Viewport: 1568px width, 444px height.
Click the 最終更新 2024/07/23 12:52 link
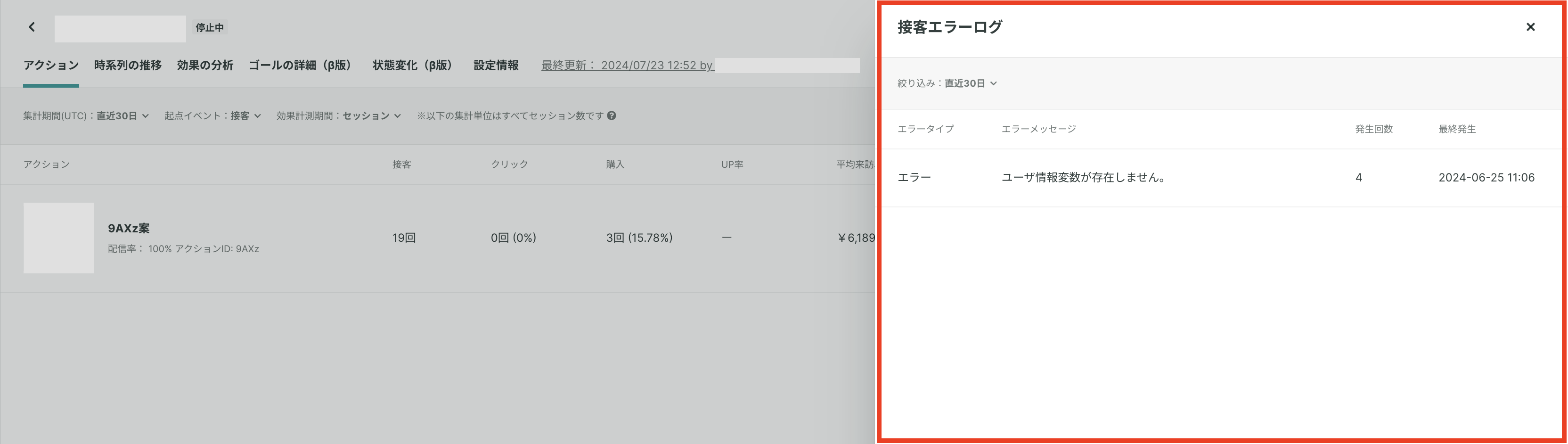pyautogui.click(x=627, y=65)
